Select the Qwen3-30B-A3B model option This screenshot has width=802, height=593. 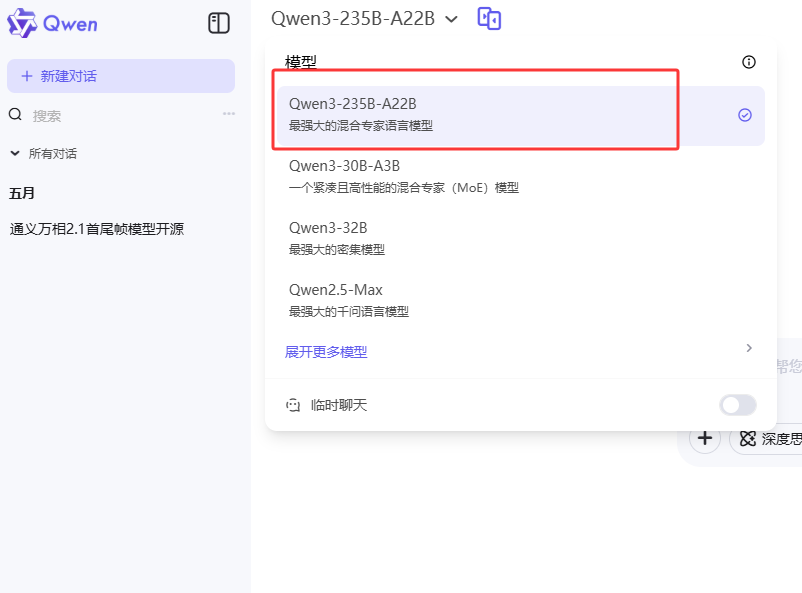pos(521,177)
